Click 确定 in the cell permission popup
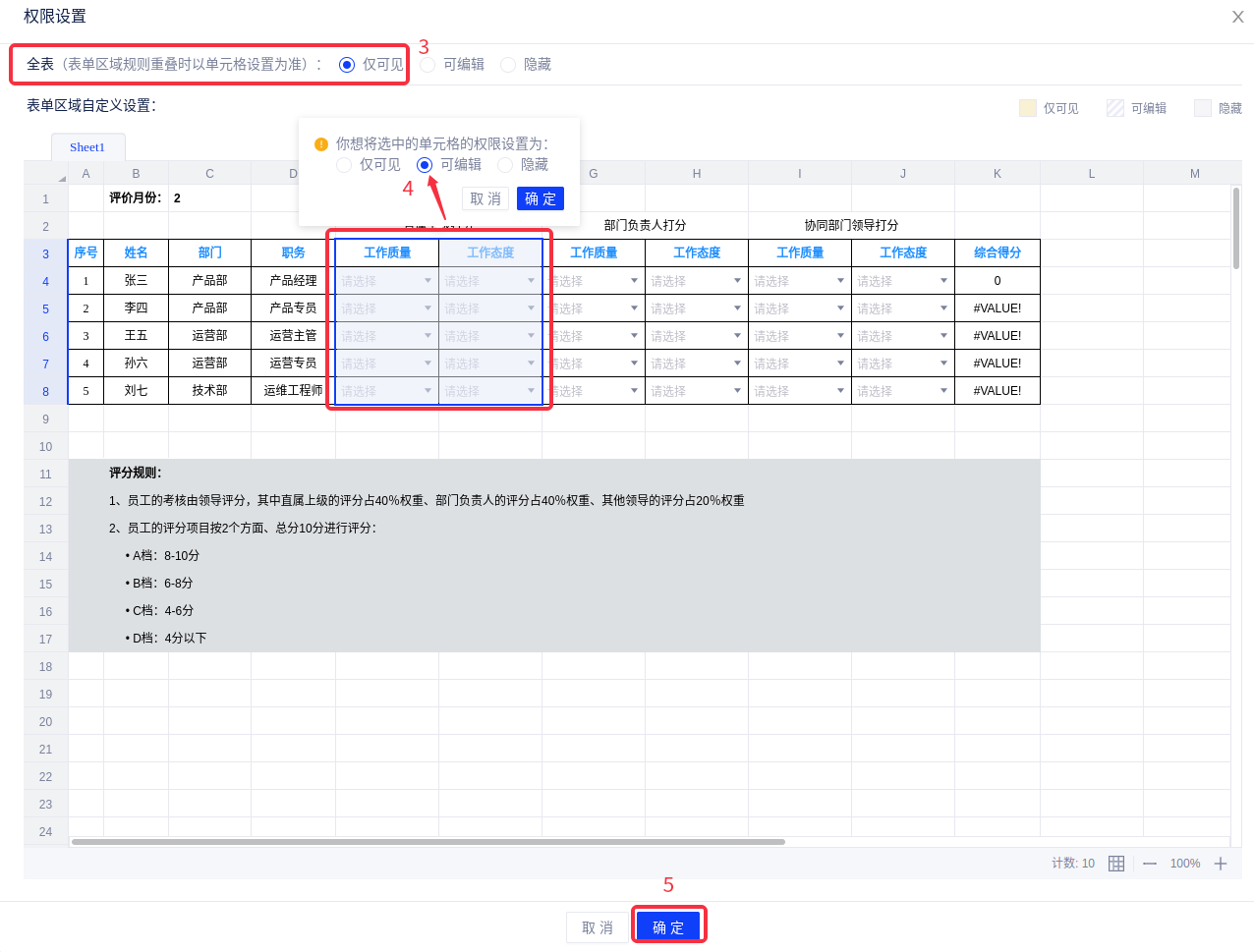Image resolution: width=1254 pixels, height=952 pixels. click(541, 198)
